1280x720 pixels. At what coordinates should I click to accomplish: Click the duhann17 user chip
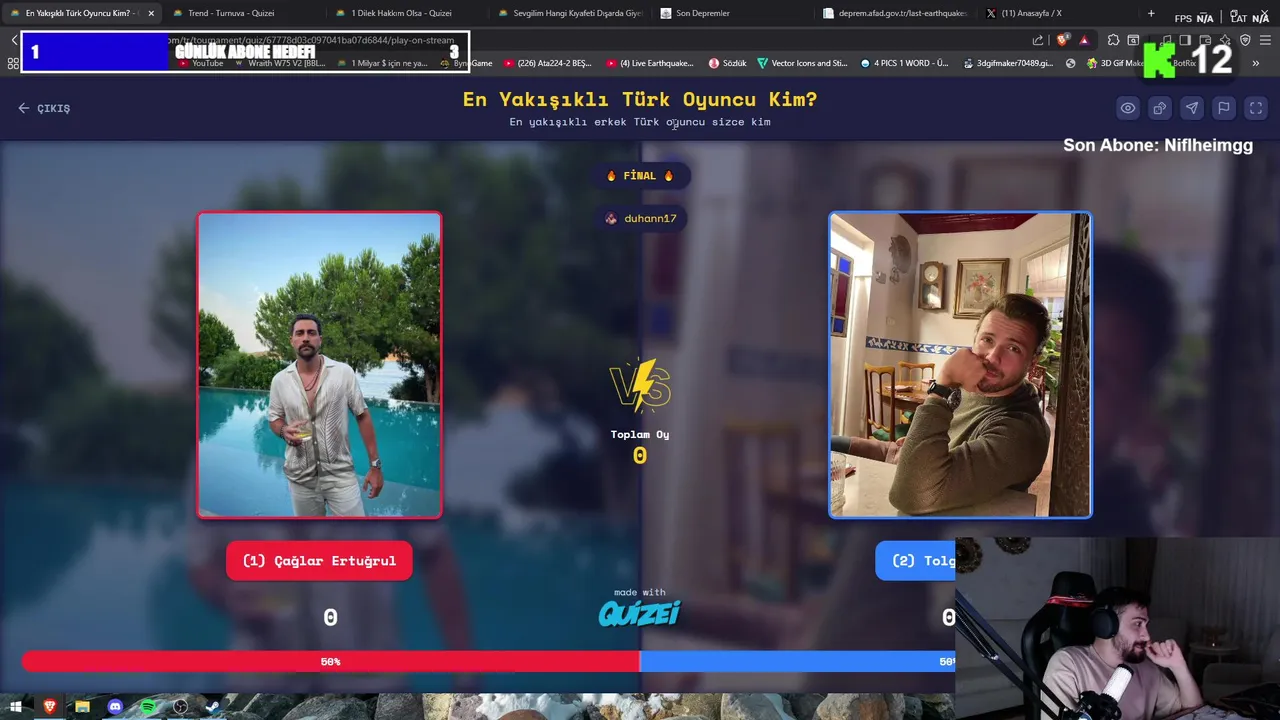tap(641, 218)
